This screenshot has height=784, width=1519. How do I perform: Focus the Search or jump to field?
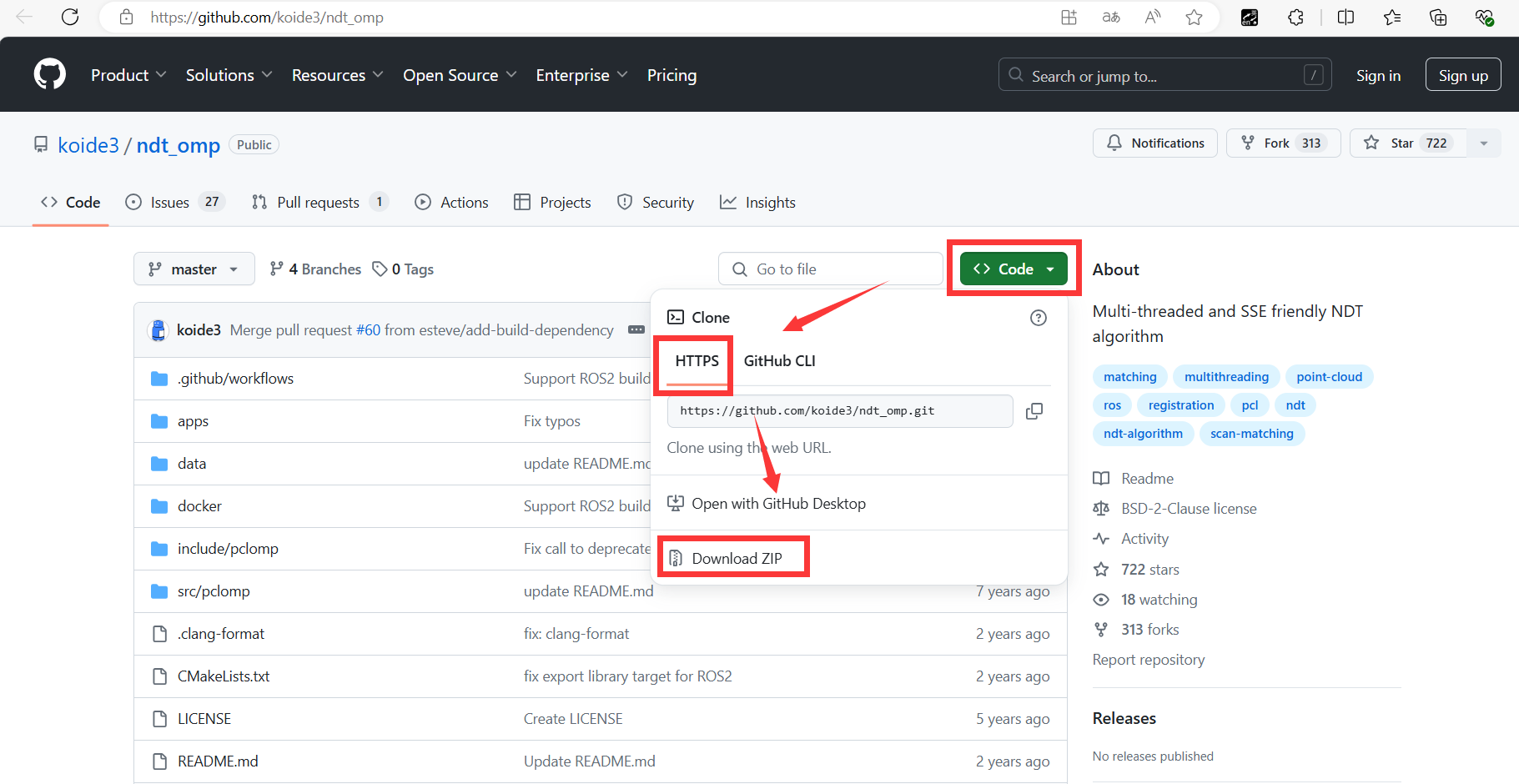tap(1164, 75)
